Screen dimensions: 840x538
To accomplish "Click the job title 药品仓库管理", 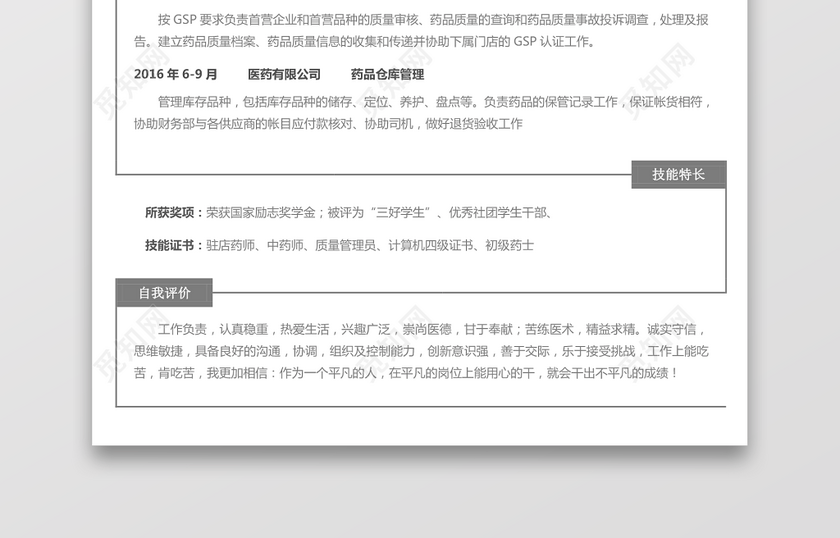I will [387, 74].
